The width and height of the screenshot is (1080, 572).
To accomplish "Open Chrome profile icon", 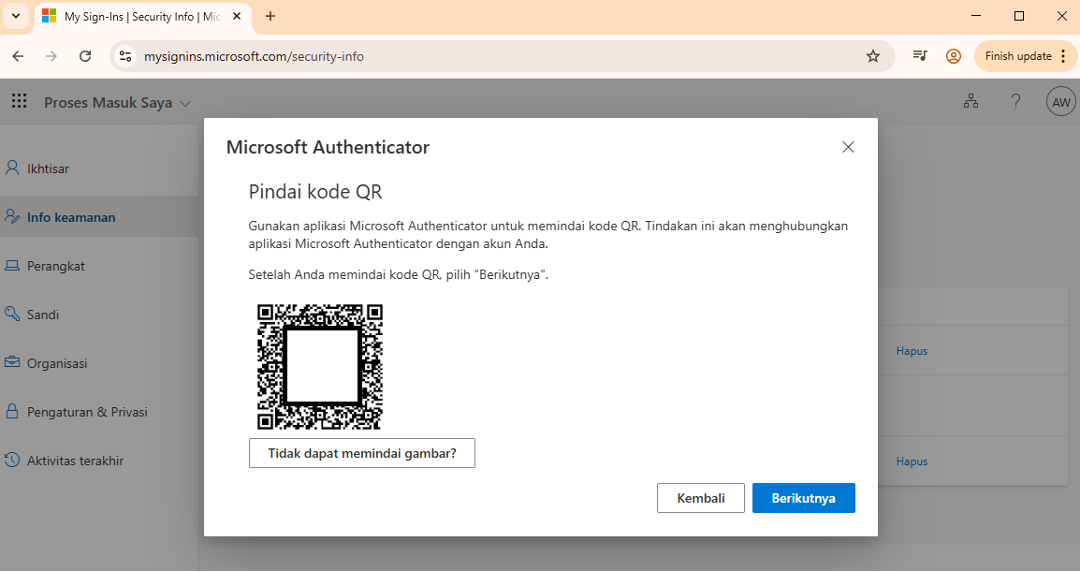I will click(953, 56).
